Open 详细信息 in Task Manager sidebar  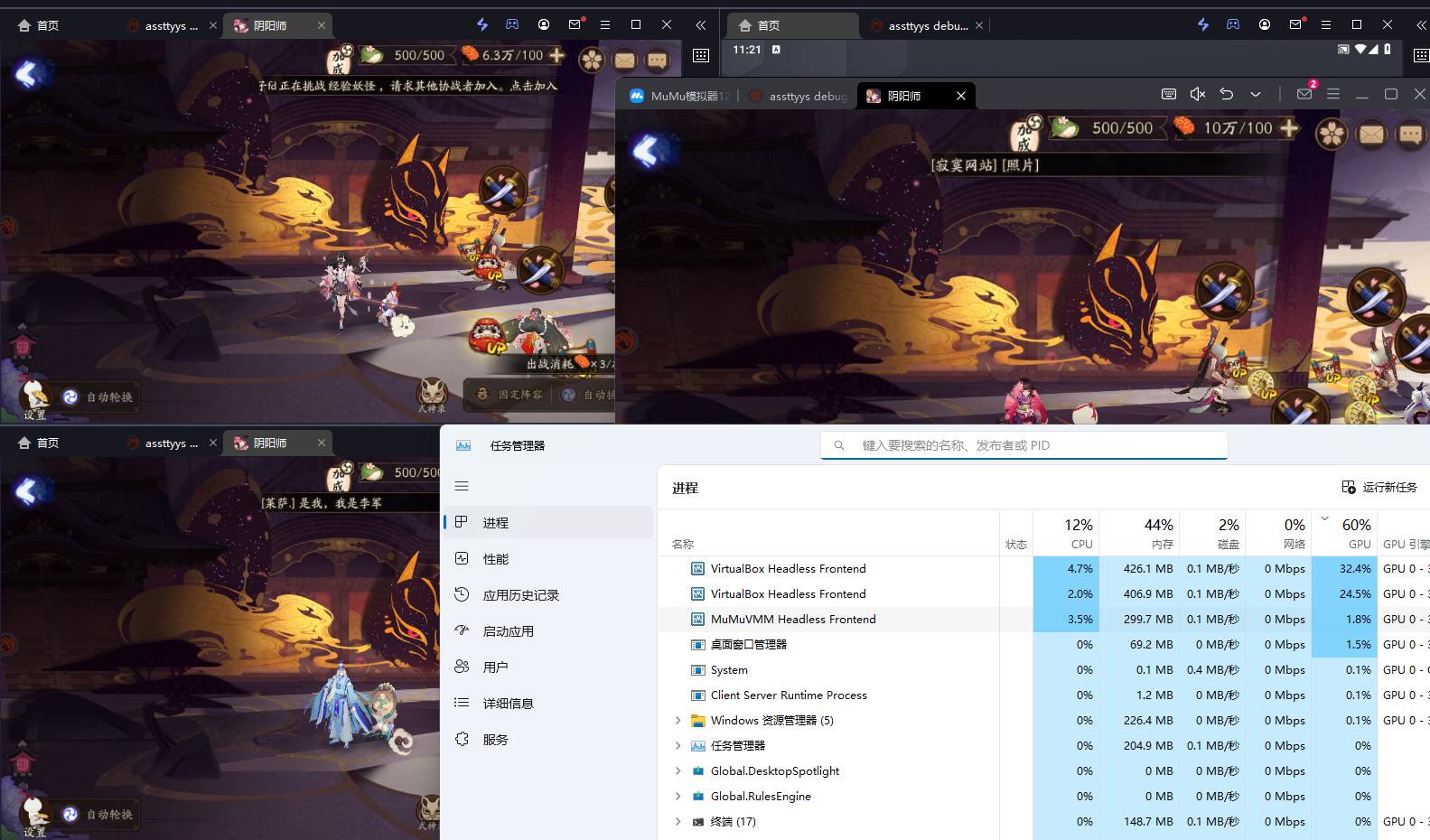coord(508,704)
